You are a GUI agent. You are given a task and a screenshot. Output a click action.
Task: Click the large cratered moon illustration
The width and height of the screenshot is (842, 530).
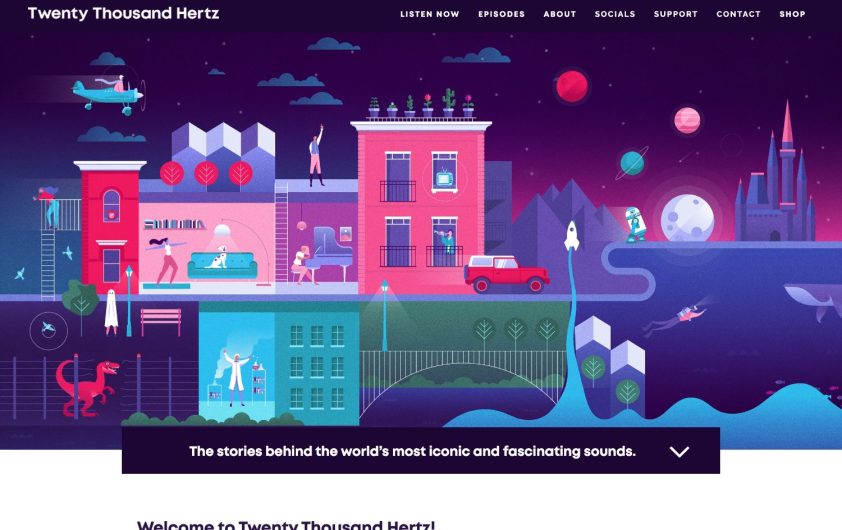[x=687, y=219]
